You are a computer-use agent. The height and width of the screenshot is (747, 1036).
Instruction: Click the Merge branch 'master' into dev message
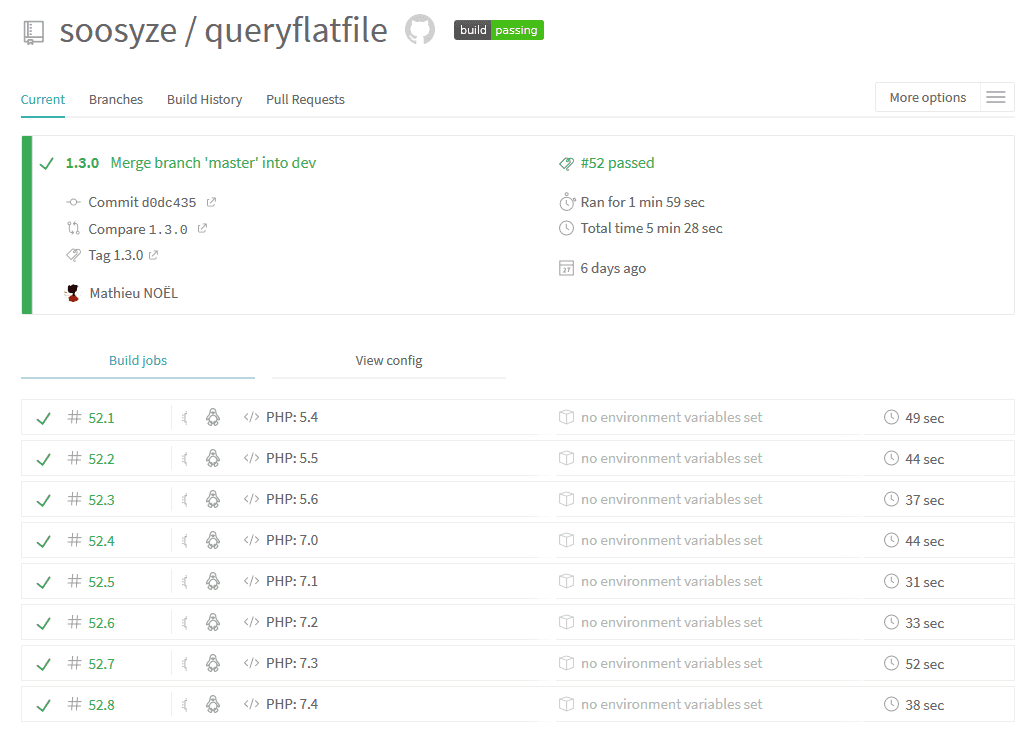[213, 163]
